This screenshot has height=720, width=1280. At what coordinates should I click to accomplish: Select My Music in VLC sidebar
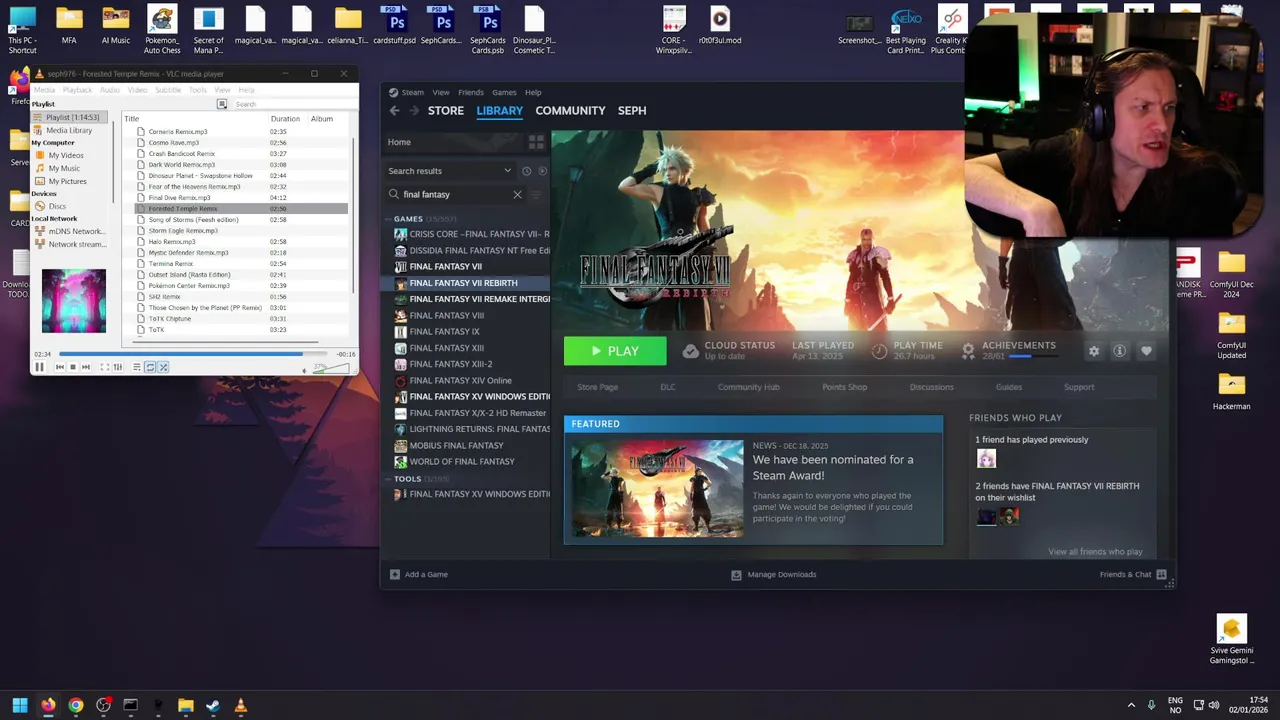click(x=64, y=168)
